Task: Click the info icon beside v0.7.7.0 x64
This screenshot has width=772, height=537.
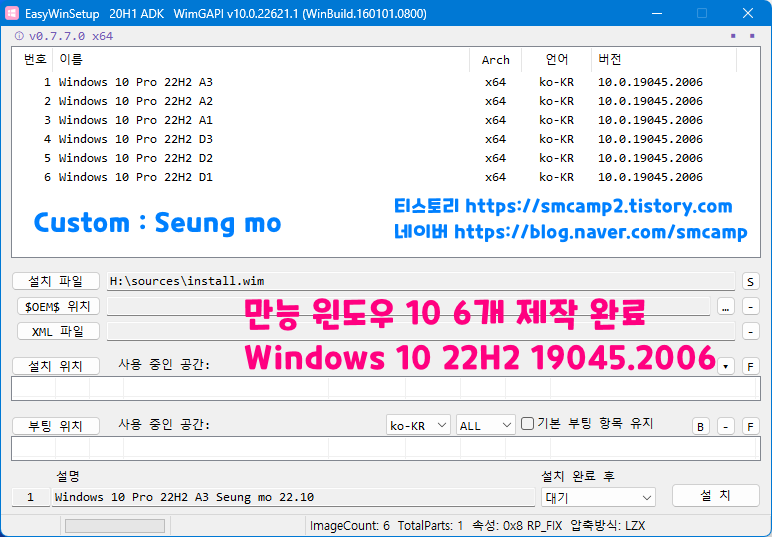Action: tap(19, 36)
